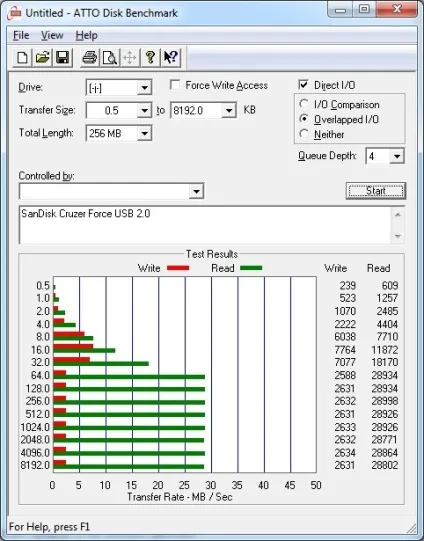Open the minimum Transfer Size dropdown
This screenshot has height=541, width=424.
tap(145, 110)
